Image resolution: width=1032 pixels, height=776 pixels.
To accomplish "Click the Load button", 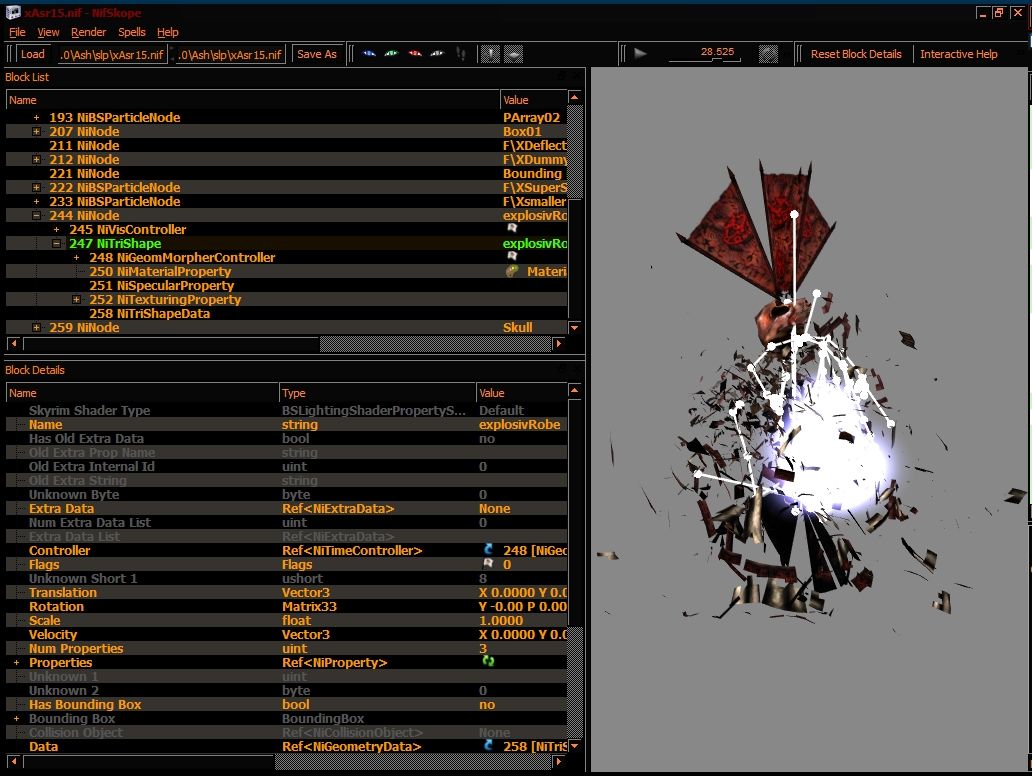I will 33,54.
